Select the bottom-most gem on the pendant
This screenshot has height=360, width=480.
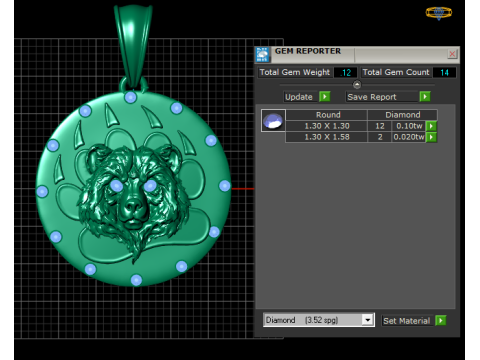136,280
